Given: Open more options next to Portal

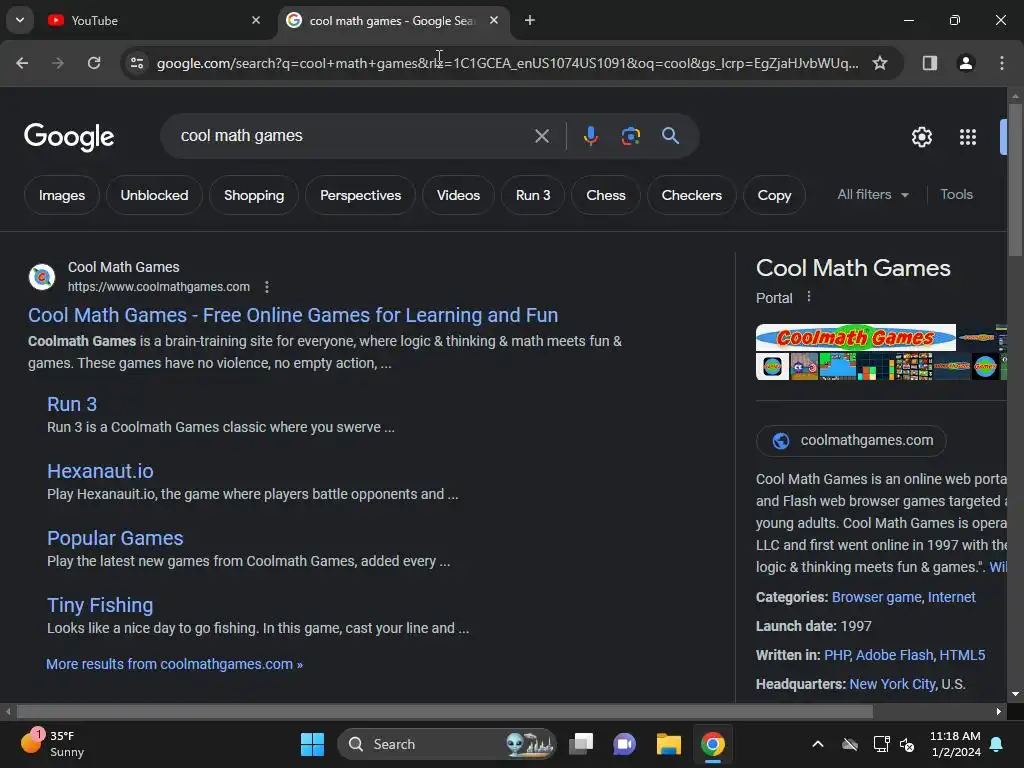Looking at the screenshot, I should (x=808, y=297).
